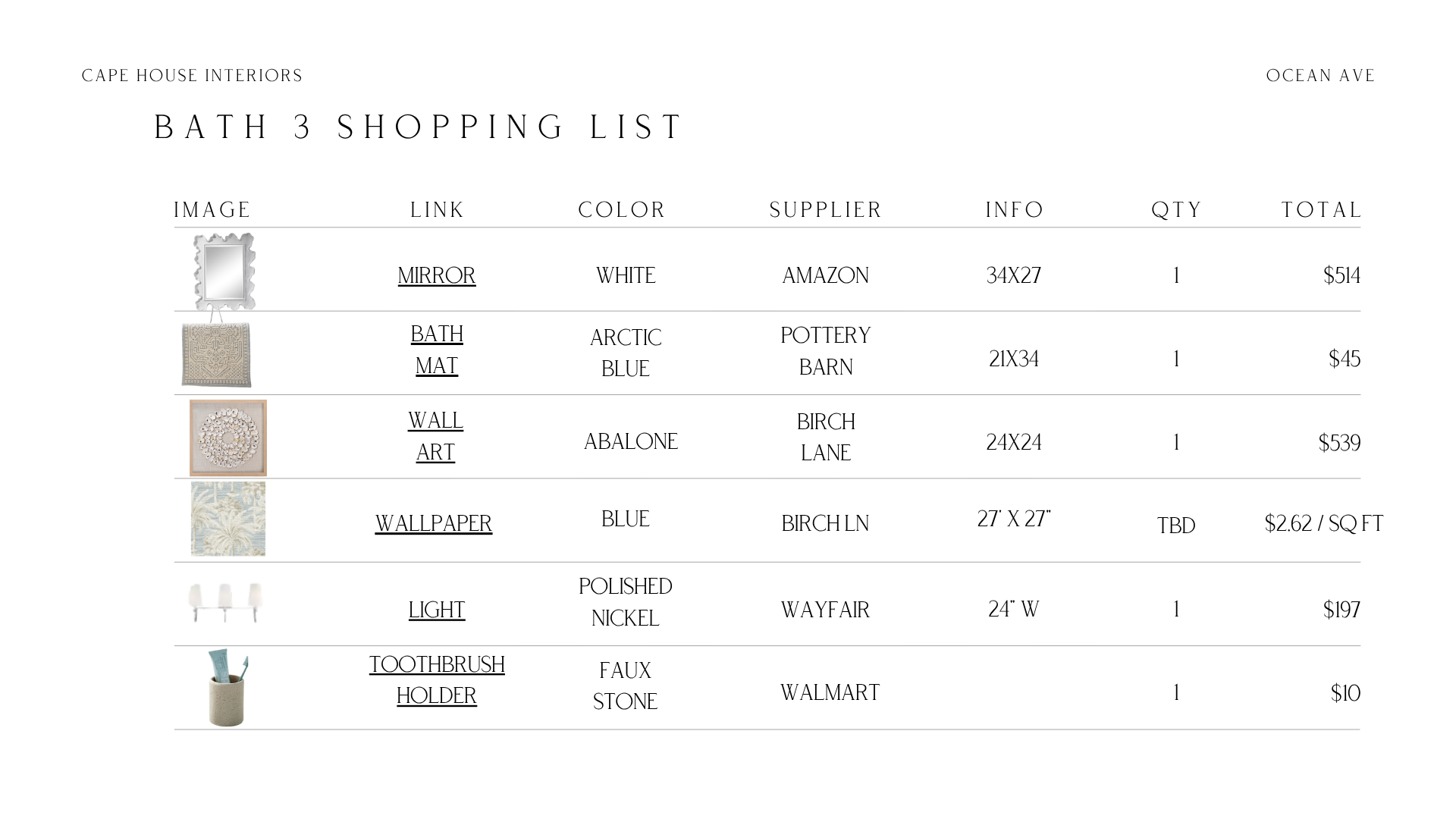
Task: Click the Pottery Barn supplier cell
Action: pyautogui.click(x=826, y=351)
